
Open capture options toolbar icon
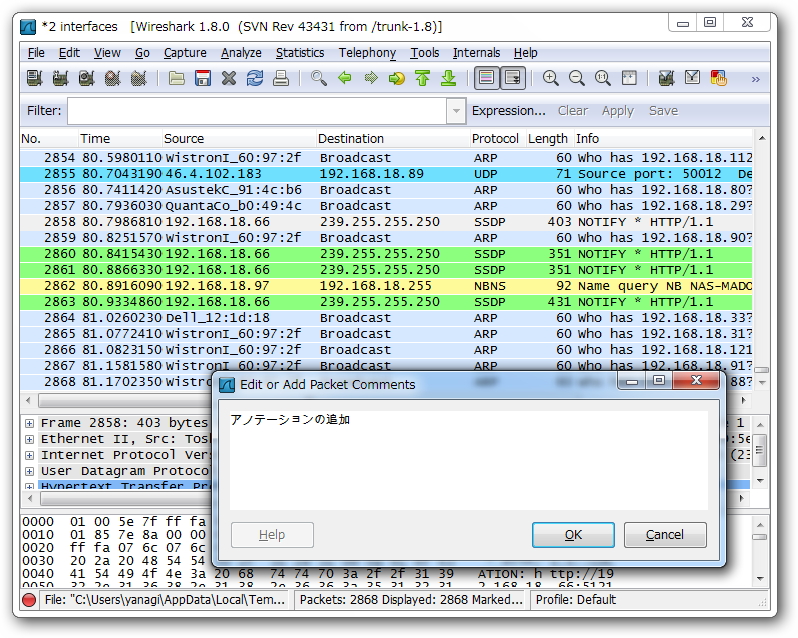[60, 78]
